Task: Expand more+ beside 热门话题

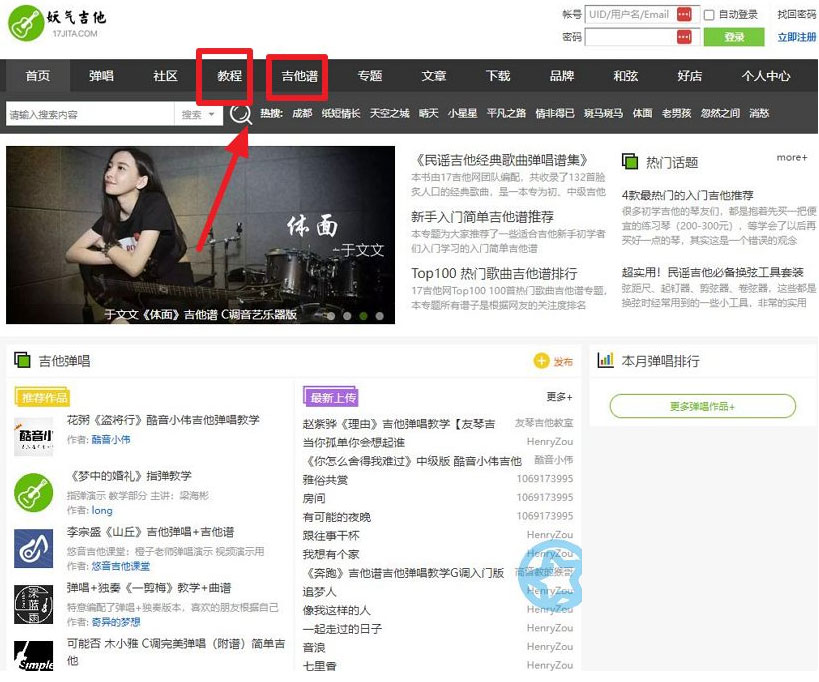Action: pos(791,158)
